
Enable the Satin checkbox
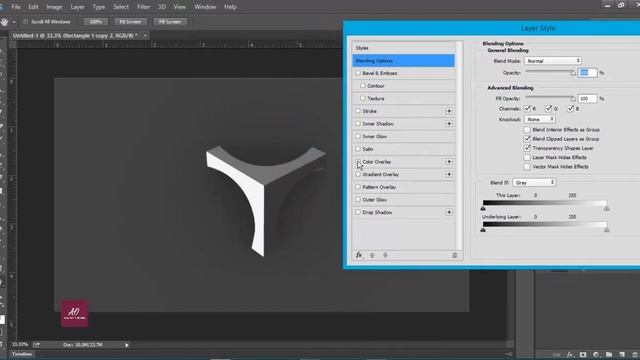coord(358,149)
